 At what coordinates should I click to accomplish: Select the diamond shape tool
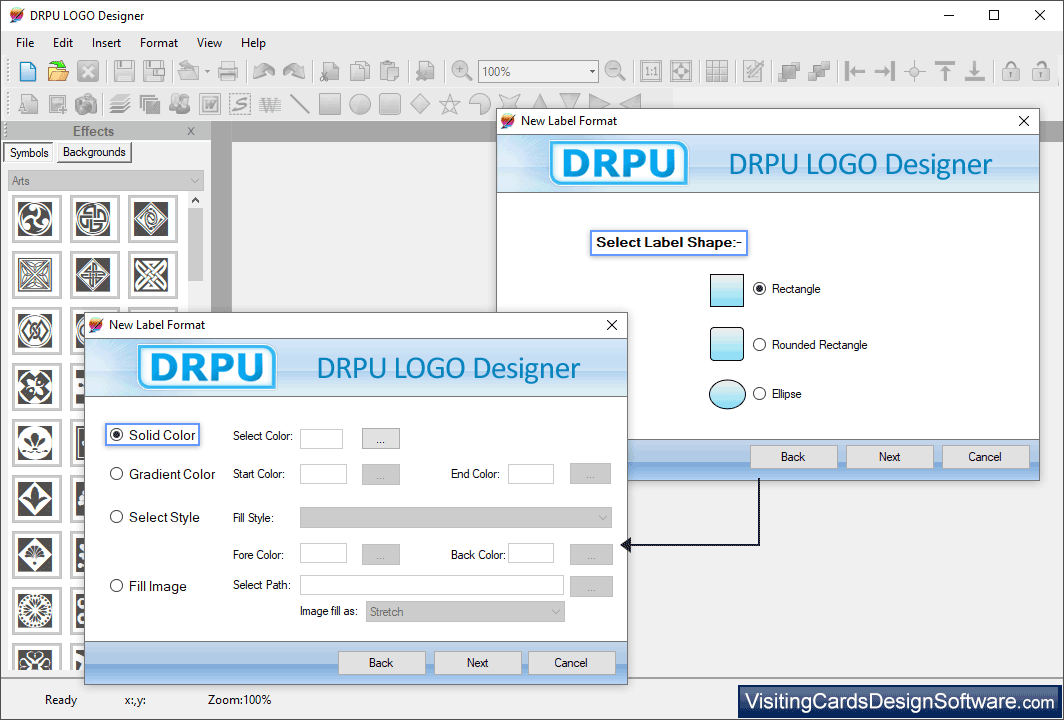click(419, 104)
